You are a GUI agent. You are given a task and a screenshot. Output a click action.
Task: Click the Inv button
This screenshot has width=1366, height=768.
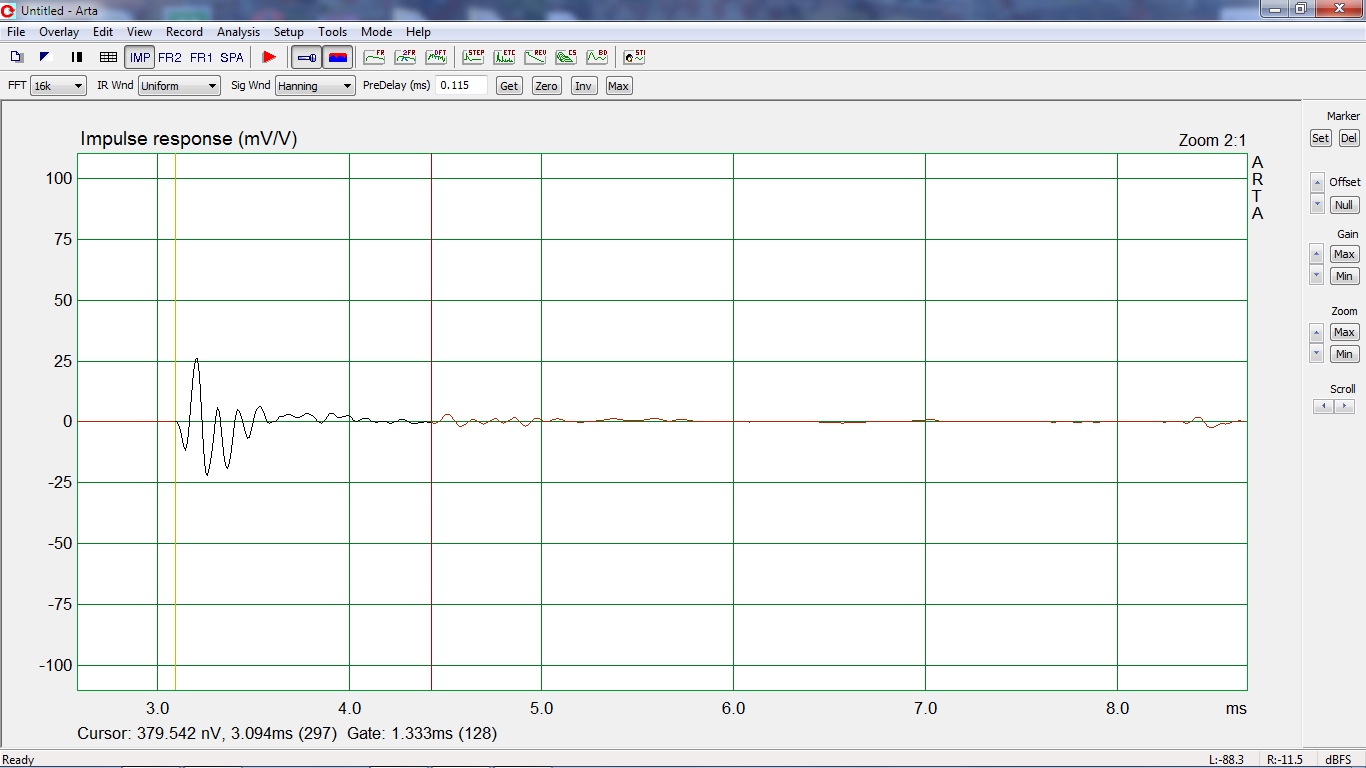(583, 86)
